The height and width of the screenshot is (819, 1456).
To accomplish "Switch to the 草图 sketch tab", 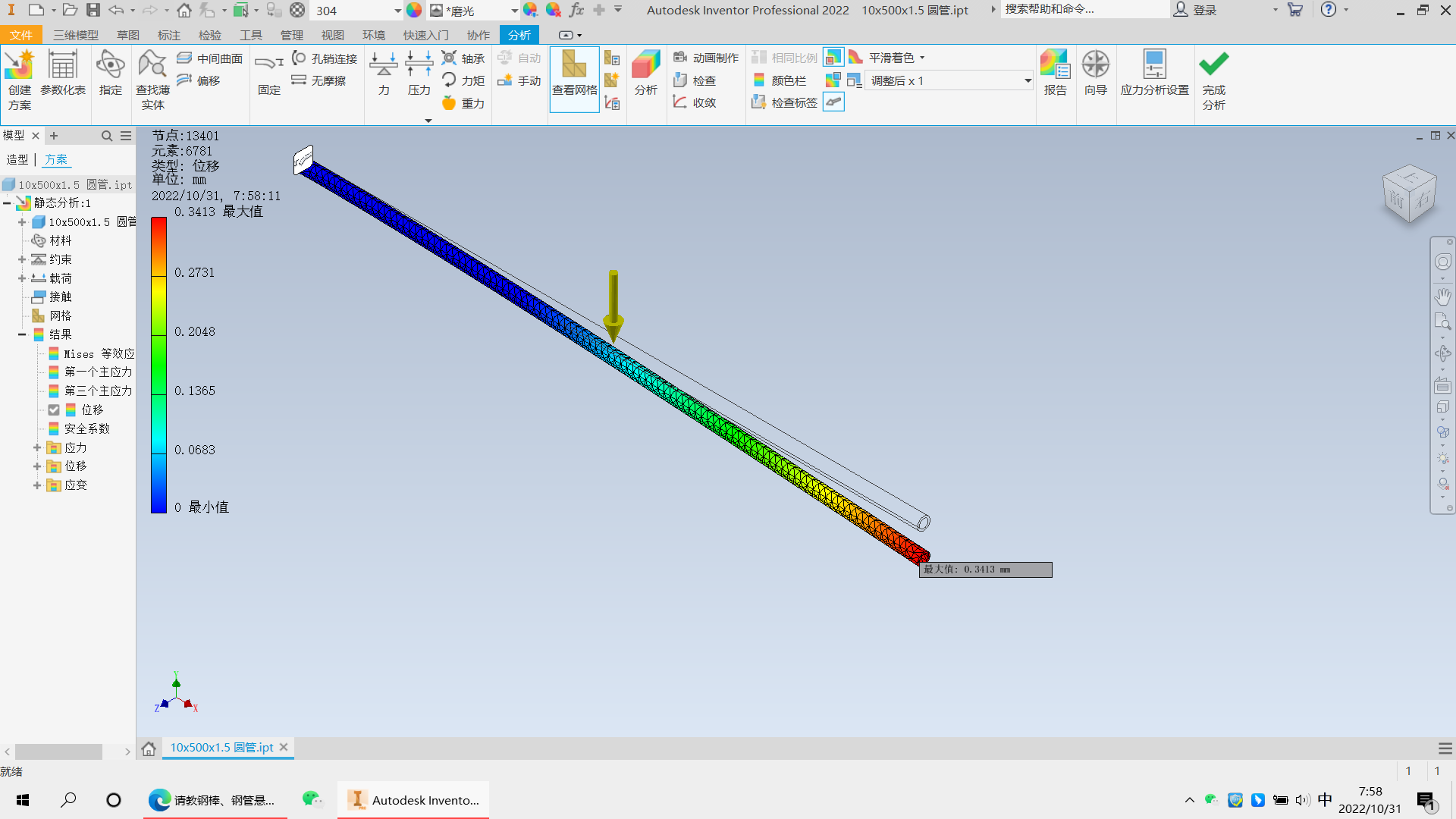I will pyautogui.click(x=128, y=35).
